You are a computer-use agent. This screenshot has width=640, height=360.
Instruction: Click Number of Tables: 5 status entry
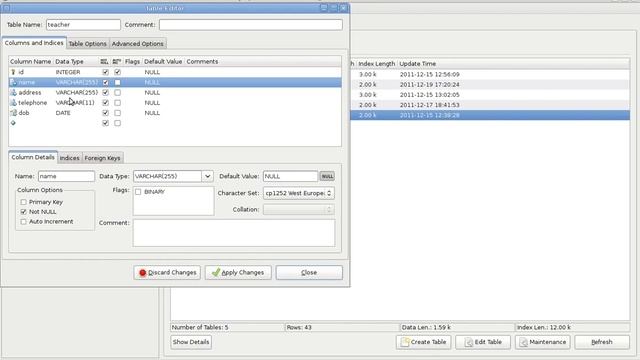[200, 327]
